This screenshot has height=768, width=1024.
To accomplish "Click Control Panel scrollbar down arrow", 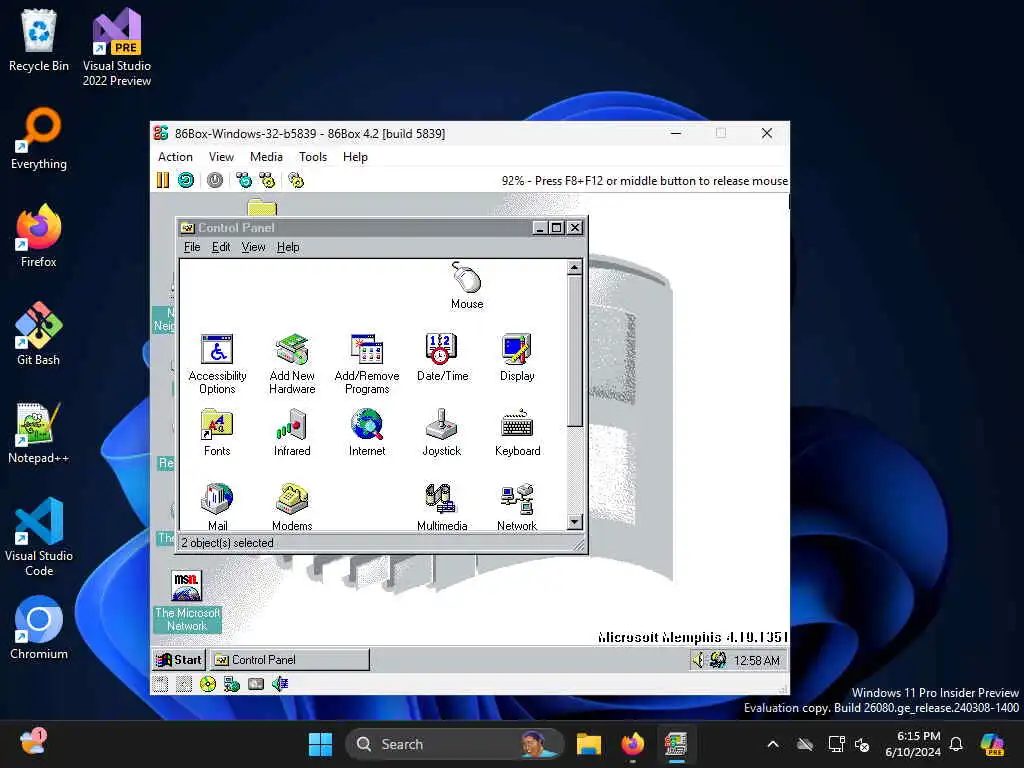I will [x=574, y=521].
